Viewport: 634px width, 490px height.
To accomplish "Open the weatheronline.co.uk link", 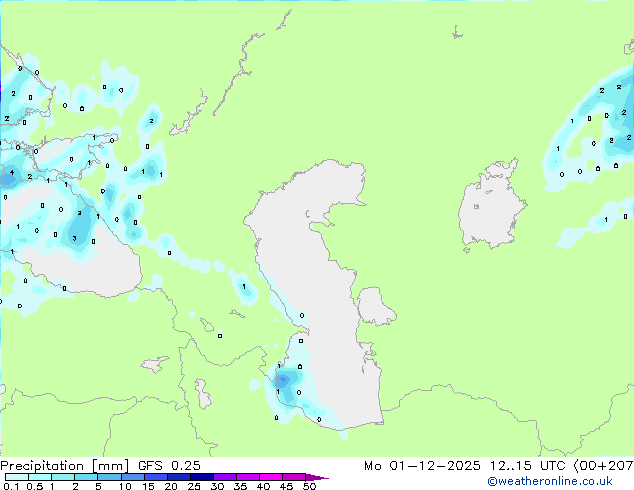I will click(x=550, y=481).
